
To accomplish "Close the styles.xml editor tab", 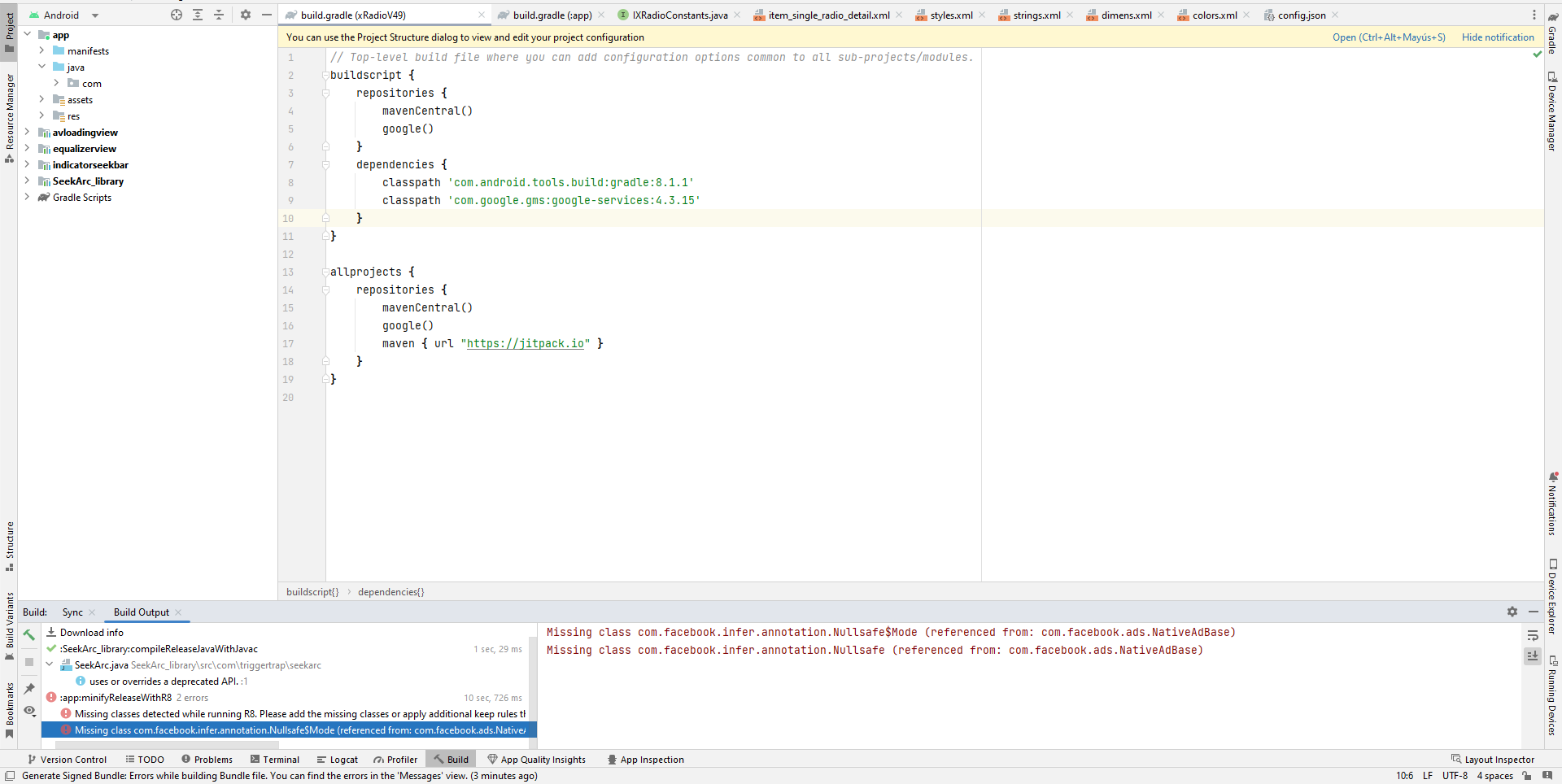I will point(982,15).
